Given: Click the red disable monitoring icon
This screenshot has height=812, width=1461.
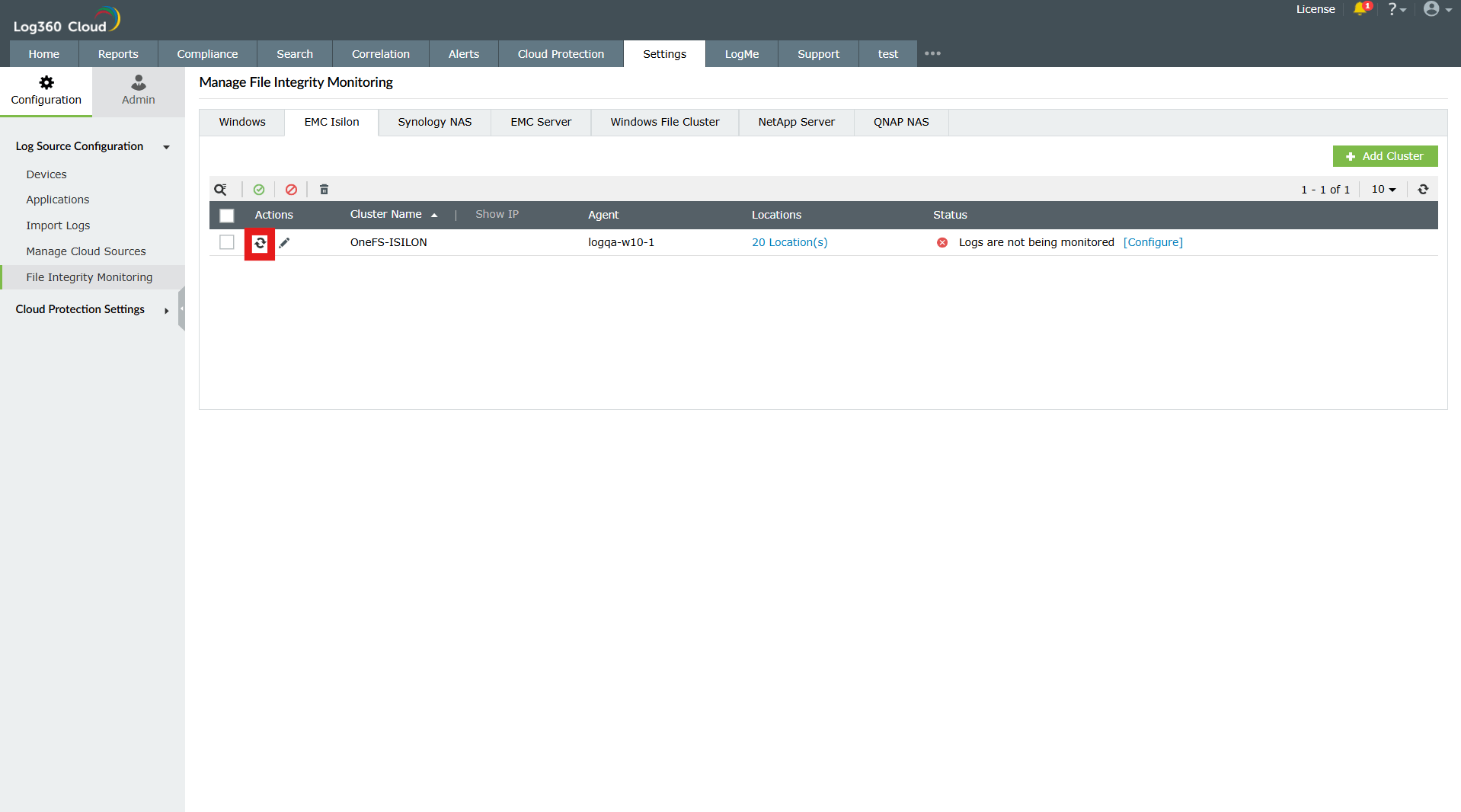Looking at the screenshot, I should click(x=291, y=189).
